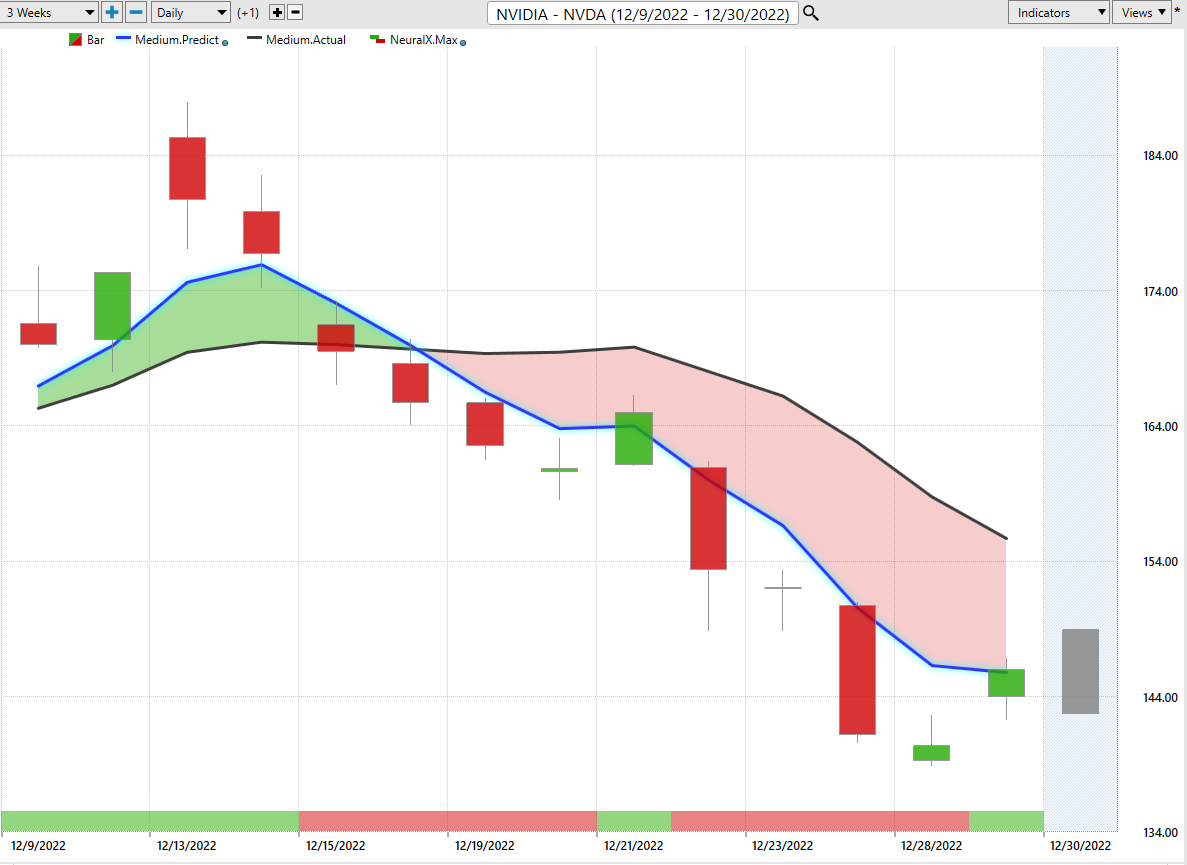The image size is (1187, 865).
Task: Click the 12/9/2022 date label
Action: click(x=38, y=845)
